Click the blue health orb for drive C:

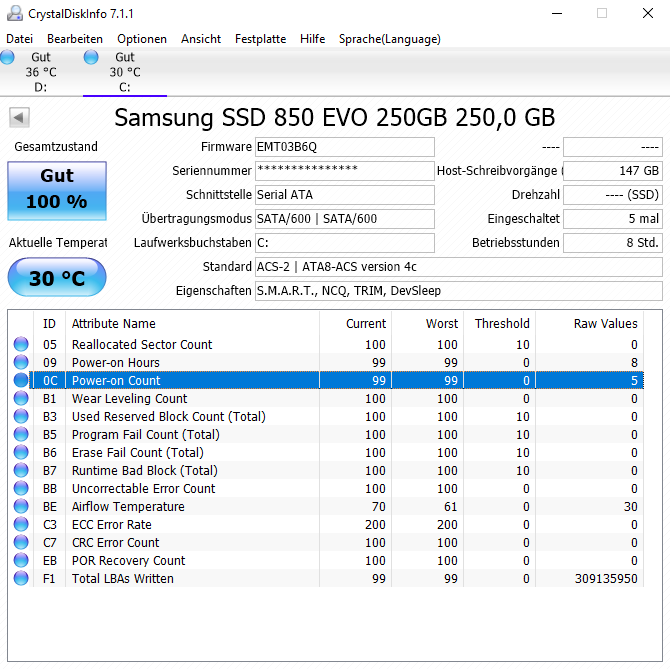coord(91,57)
